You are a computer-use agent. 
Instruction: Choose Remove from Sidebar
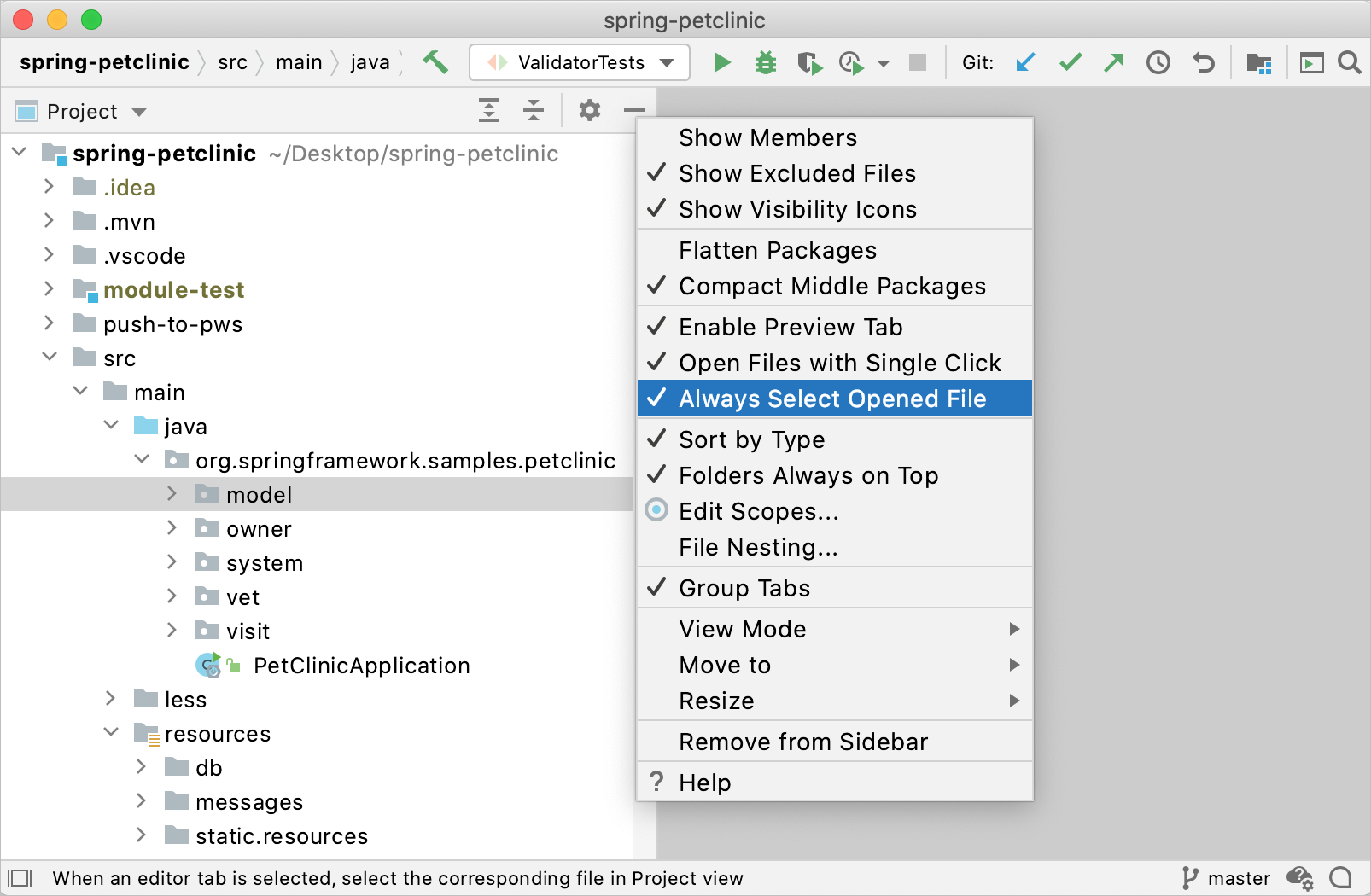pos(835,742)
